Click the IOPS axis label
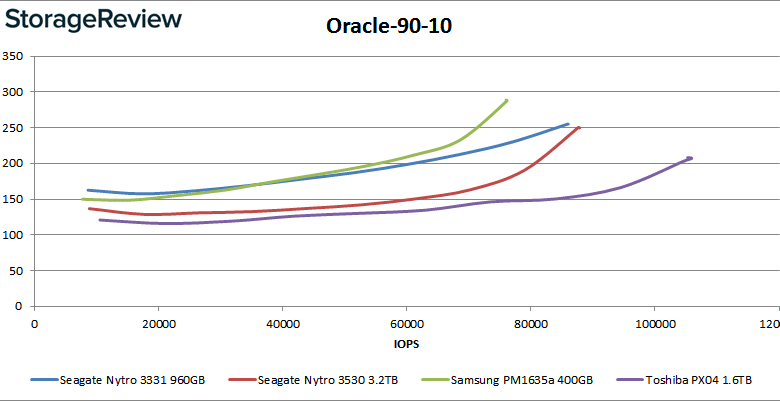Image resolution: width=780 pixels, height=401 pixels. coord(406,344)
